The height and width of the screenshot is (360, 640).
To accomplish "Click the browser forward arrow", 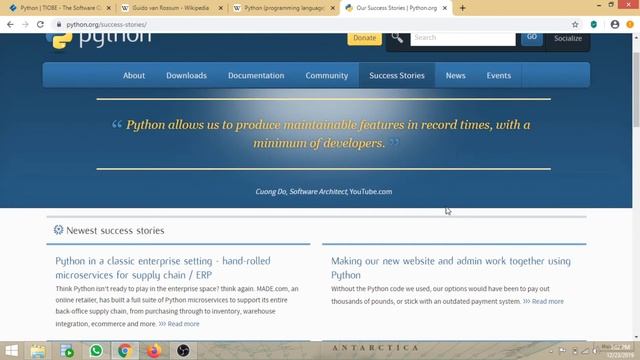I will (x=25, y=24).
